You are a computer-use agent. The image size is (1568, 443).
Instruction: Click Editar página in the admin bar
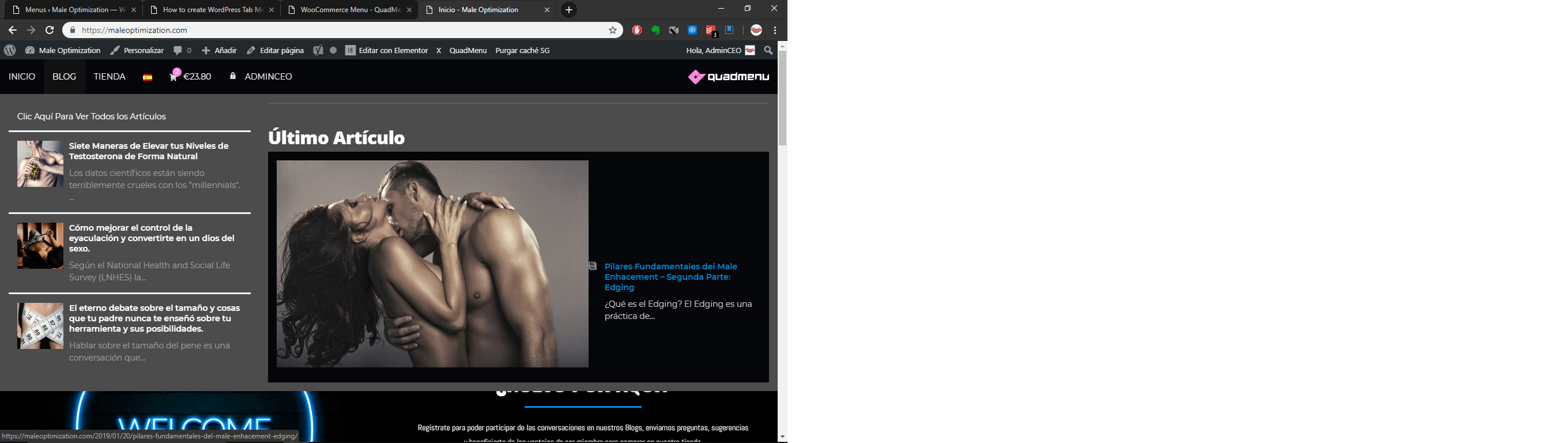(275, 51)
